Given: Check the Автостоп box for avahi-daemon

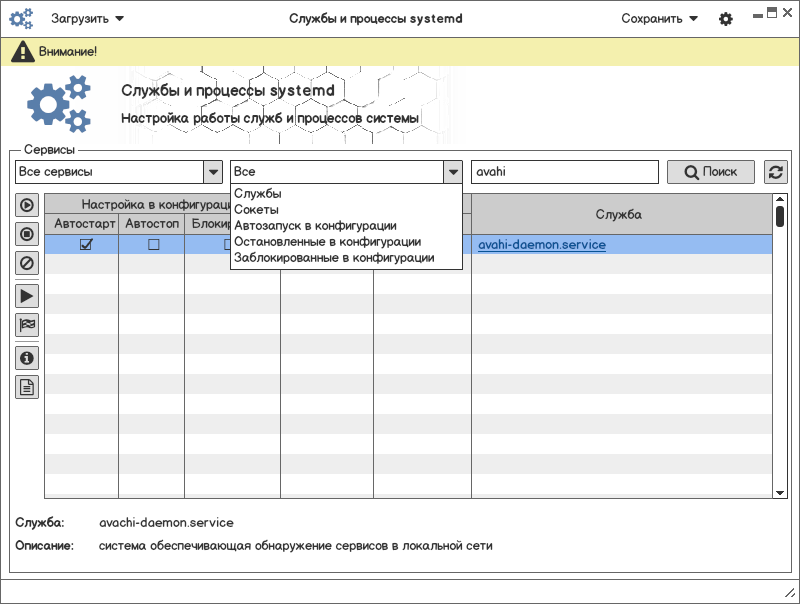Looking at the screenshot, I should tap(153, 245).
